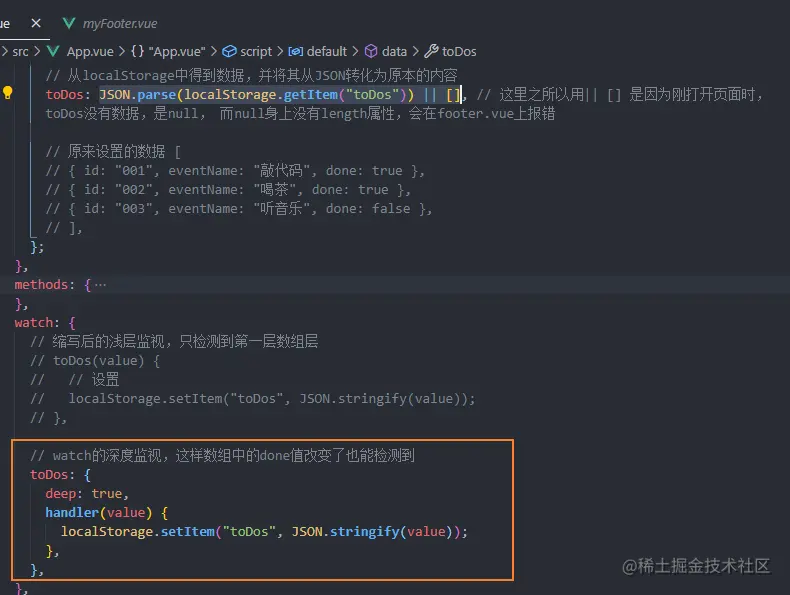790x595 pixels.
Task: Click the wrench icon before toDos
Action: pos(431,51)
